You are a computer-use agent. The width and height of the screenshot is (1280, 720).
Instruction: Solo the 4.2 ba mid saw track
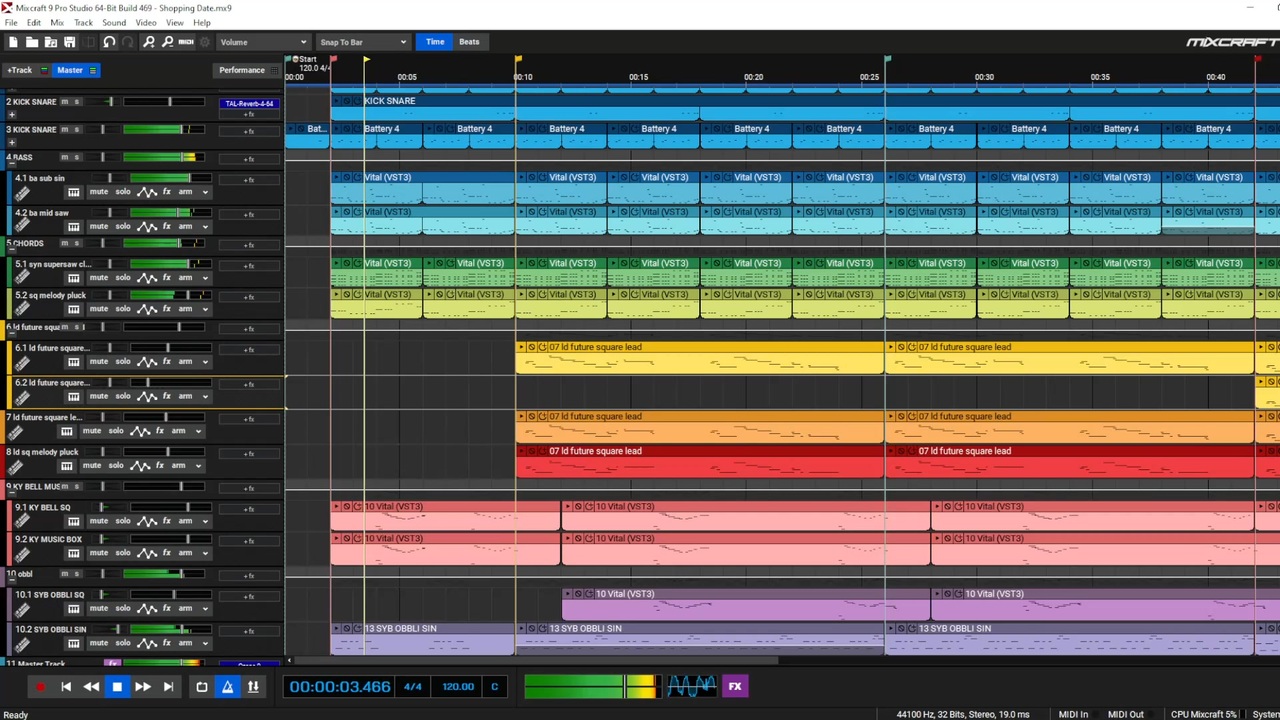(x=123, y=226)
